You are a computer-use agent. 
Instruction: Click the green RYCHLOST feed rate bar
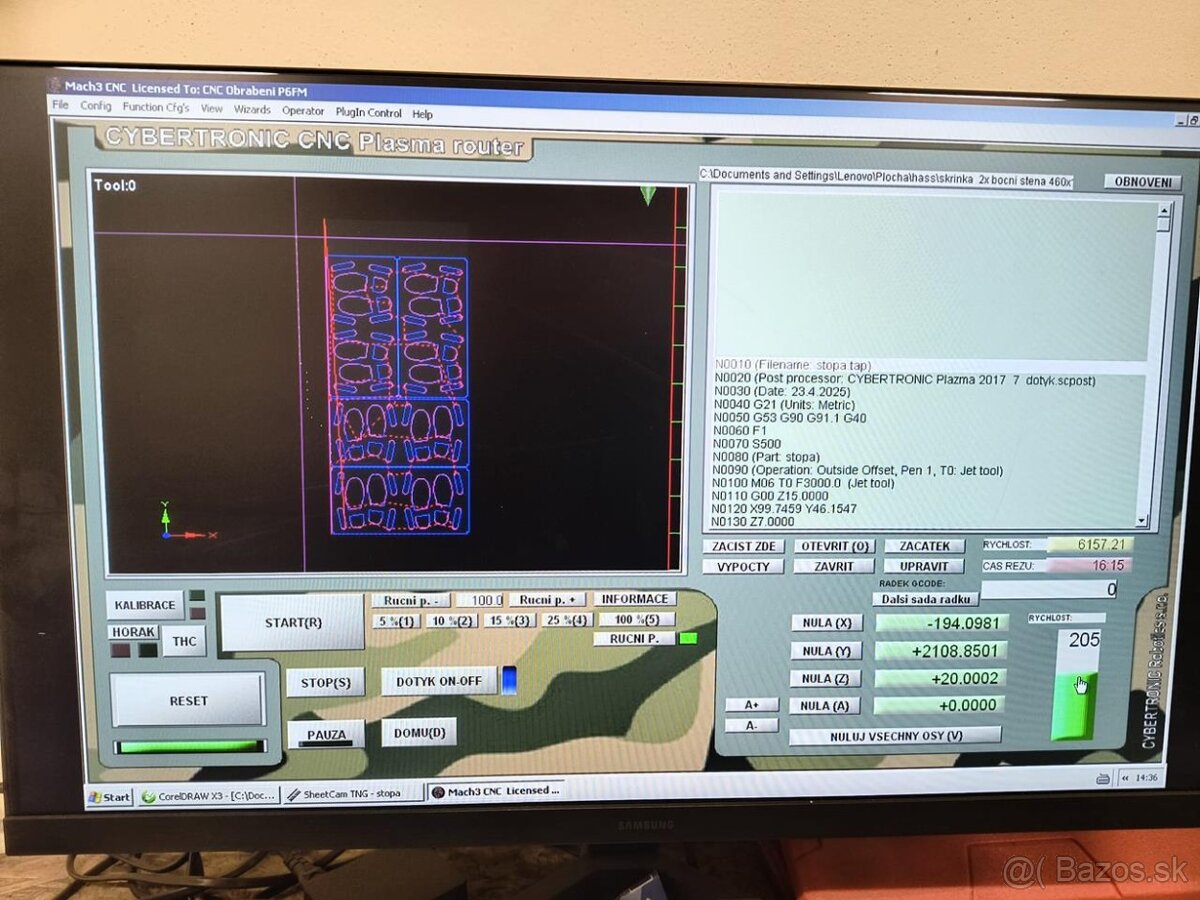(x=1074, y=705)
